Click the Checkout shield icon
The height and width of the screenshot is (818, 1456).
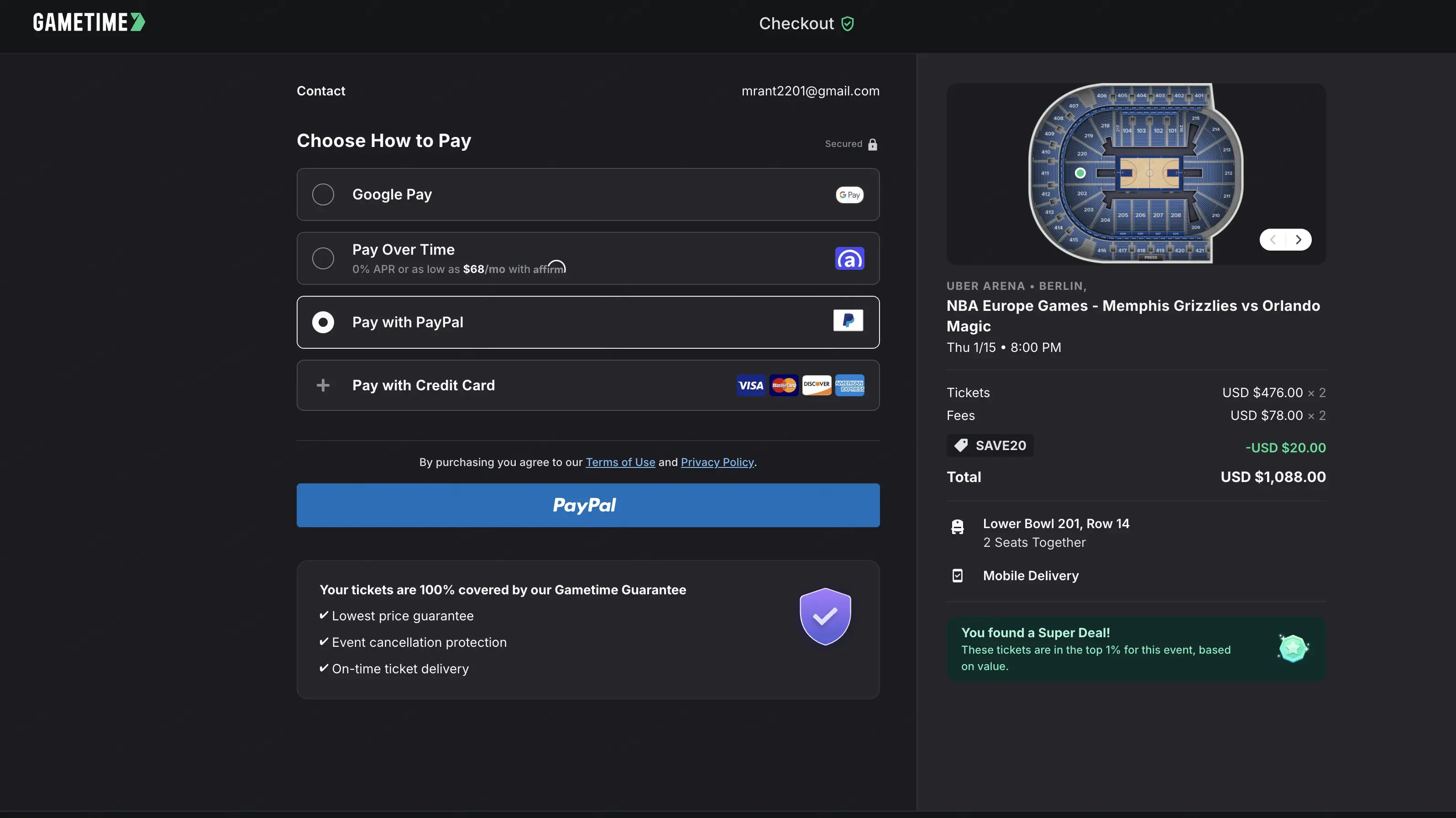[847, 24]
